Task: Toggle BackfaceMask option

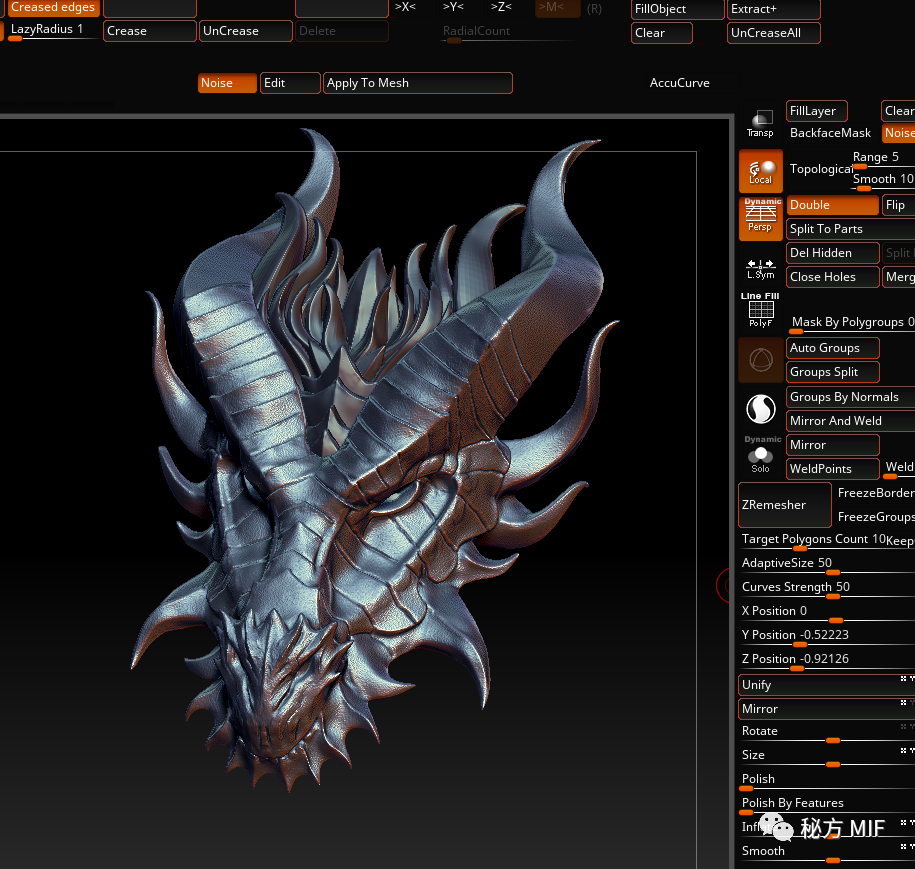Action: [x=830, y=133]
